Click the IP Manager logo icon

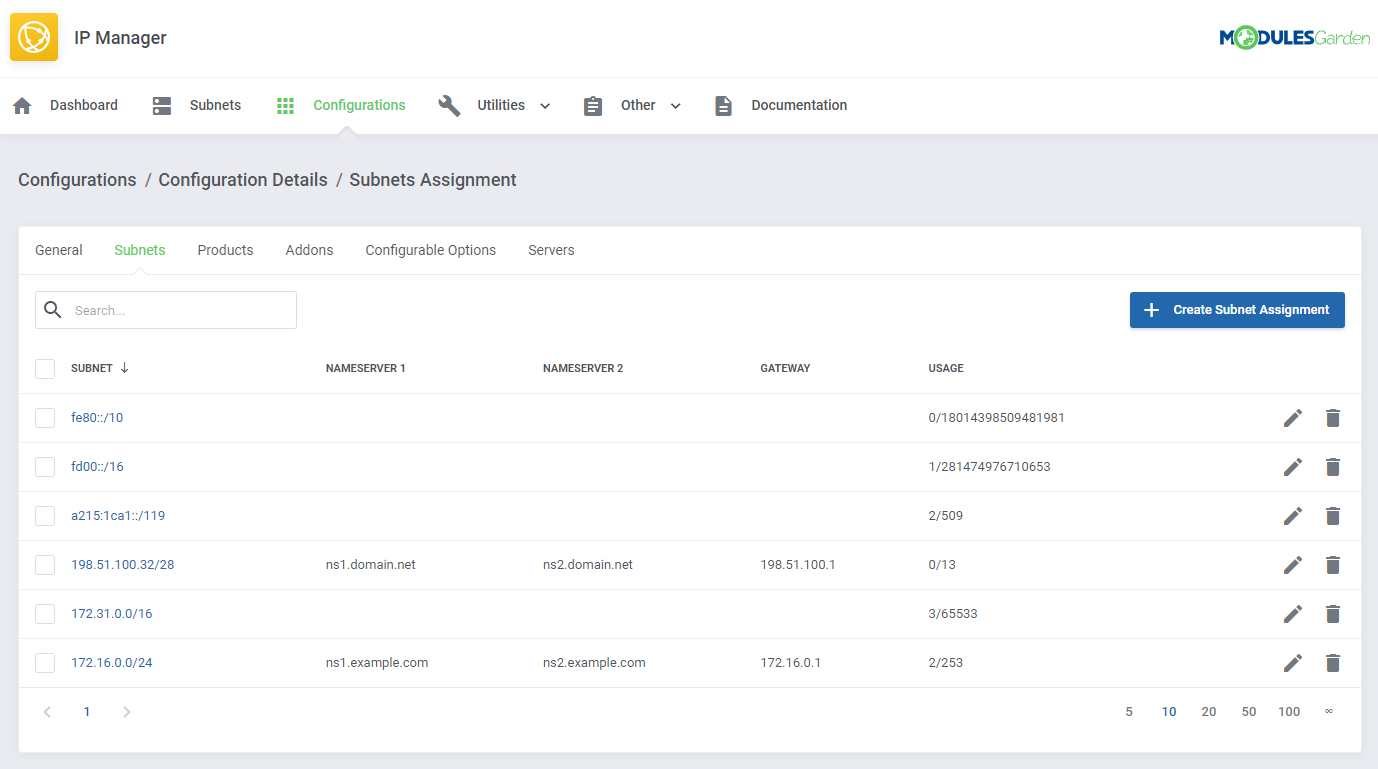point(33,36)
